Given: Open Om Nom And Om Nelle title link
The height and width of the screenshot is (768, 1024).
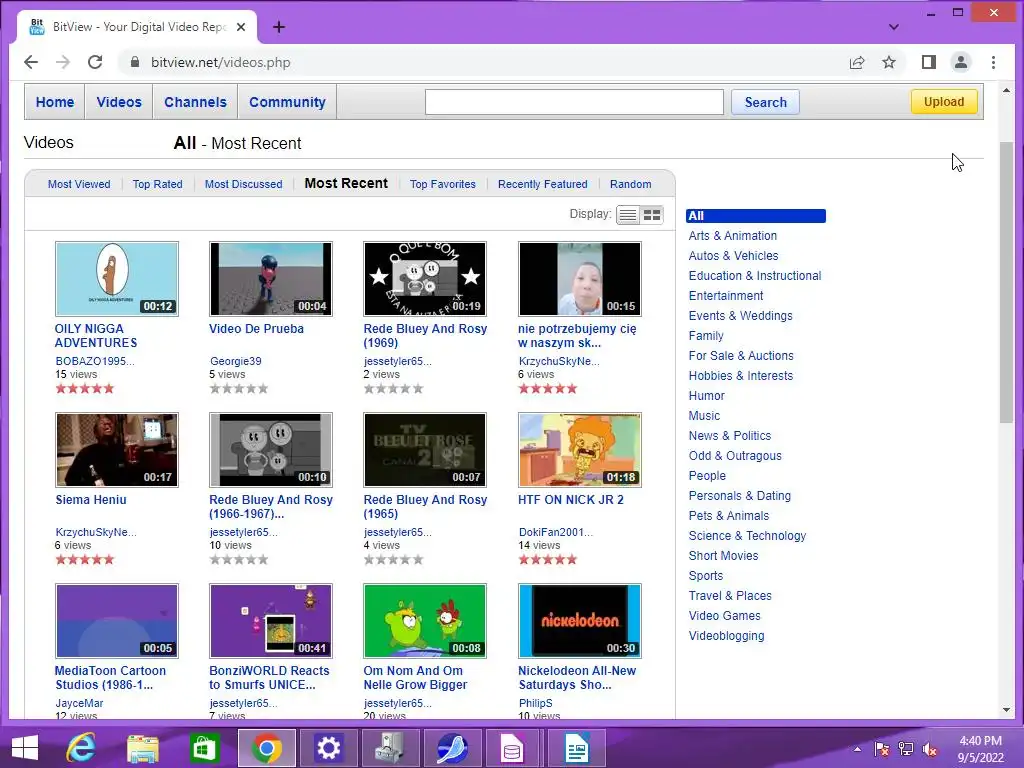Looking at the screenshot, I should click(x=415, y=677).
